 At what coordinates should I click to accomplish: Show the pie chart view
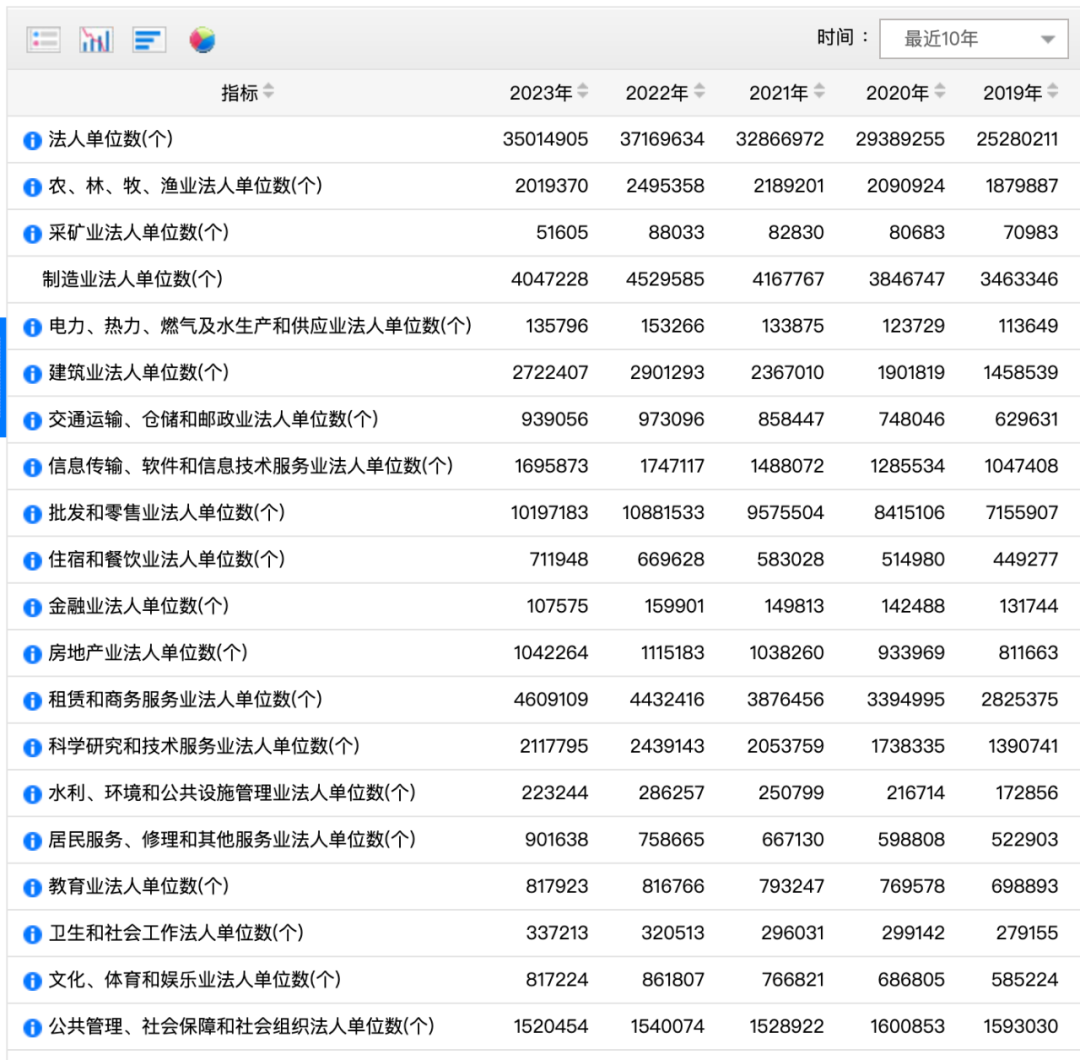202,39
